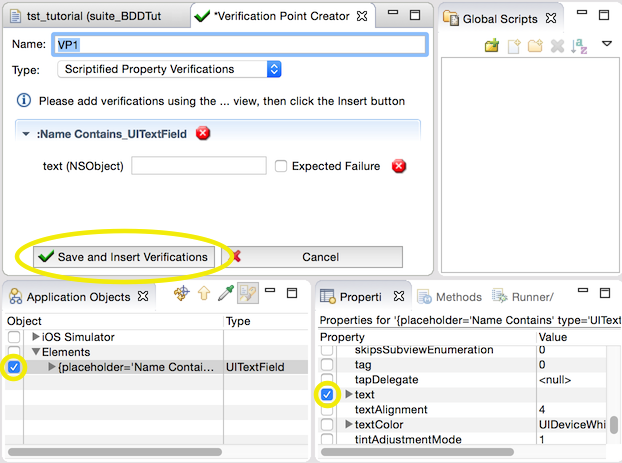Check the tapDelegate property checkbox
622x463 pixels.
327,379
